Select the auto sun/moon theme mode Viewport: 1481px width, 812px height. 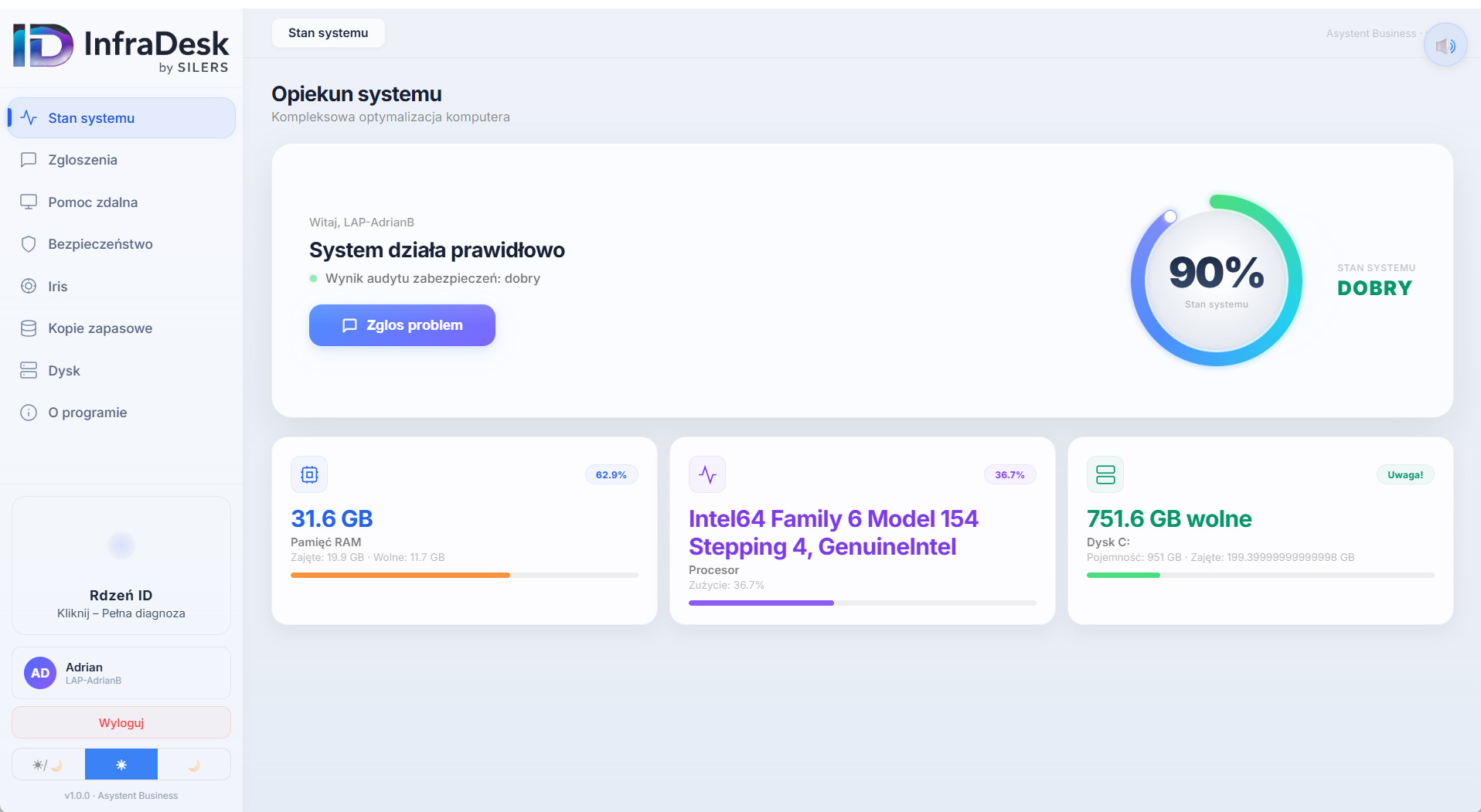[48, 765]
